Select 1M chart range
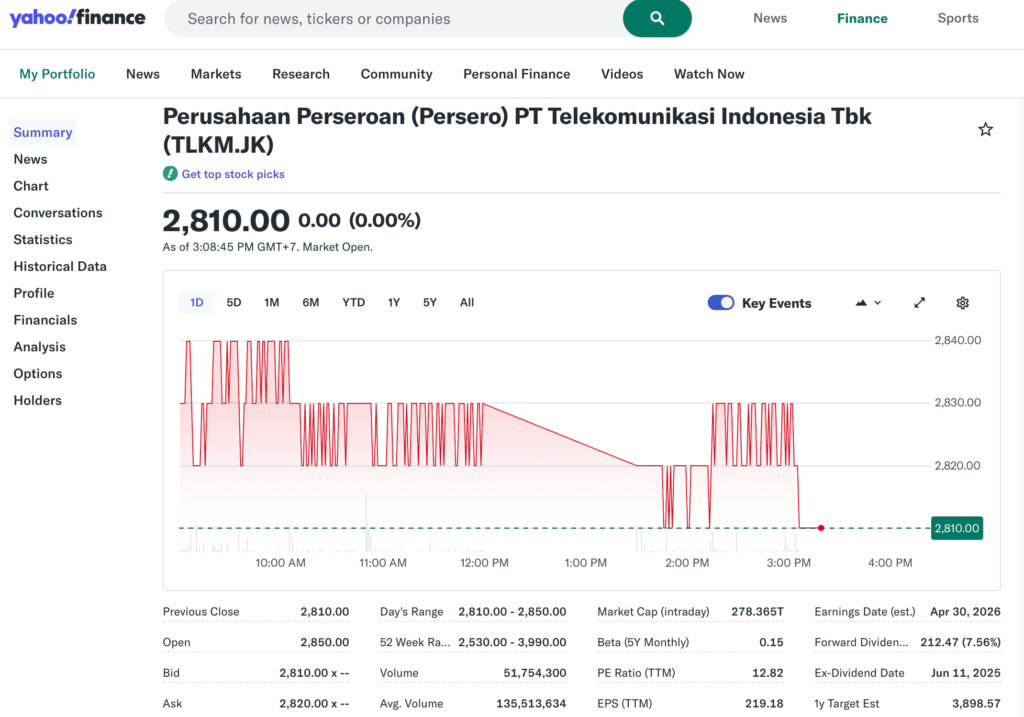The width and height of the screenshot is (1024, 717). [272, 302]
